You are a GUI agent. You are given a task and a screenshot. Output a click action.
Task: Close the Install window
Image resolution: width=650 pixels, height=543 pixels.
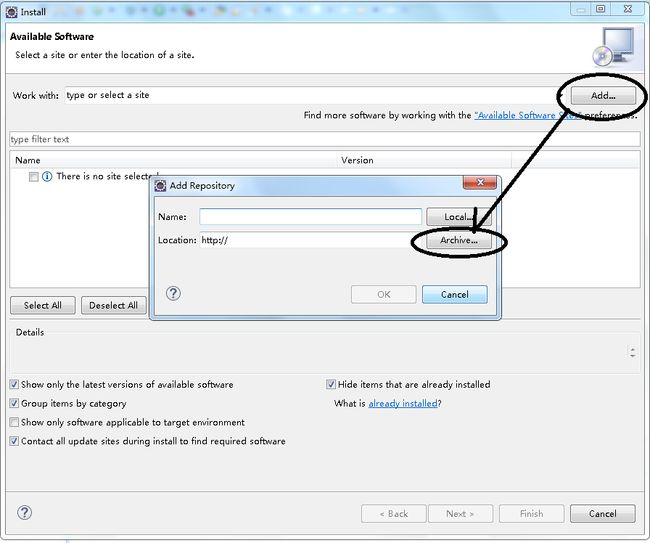[x=628, y=9]
